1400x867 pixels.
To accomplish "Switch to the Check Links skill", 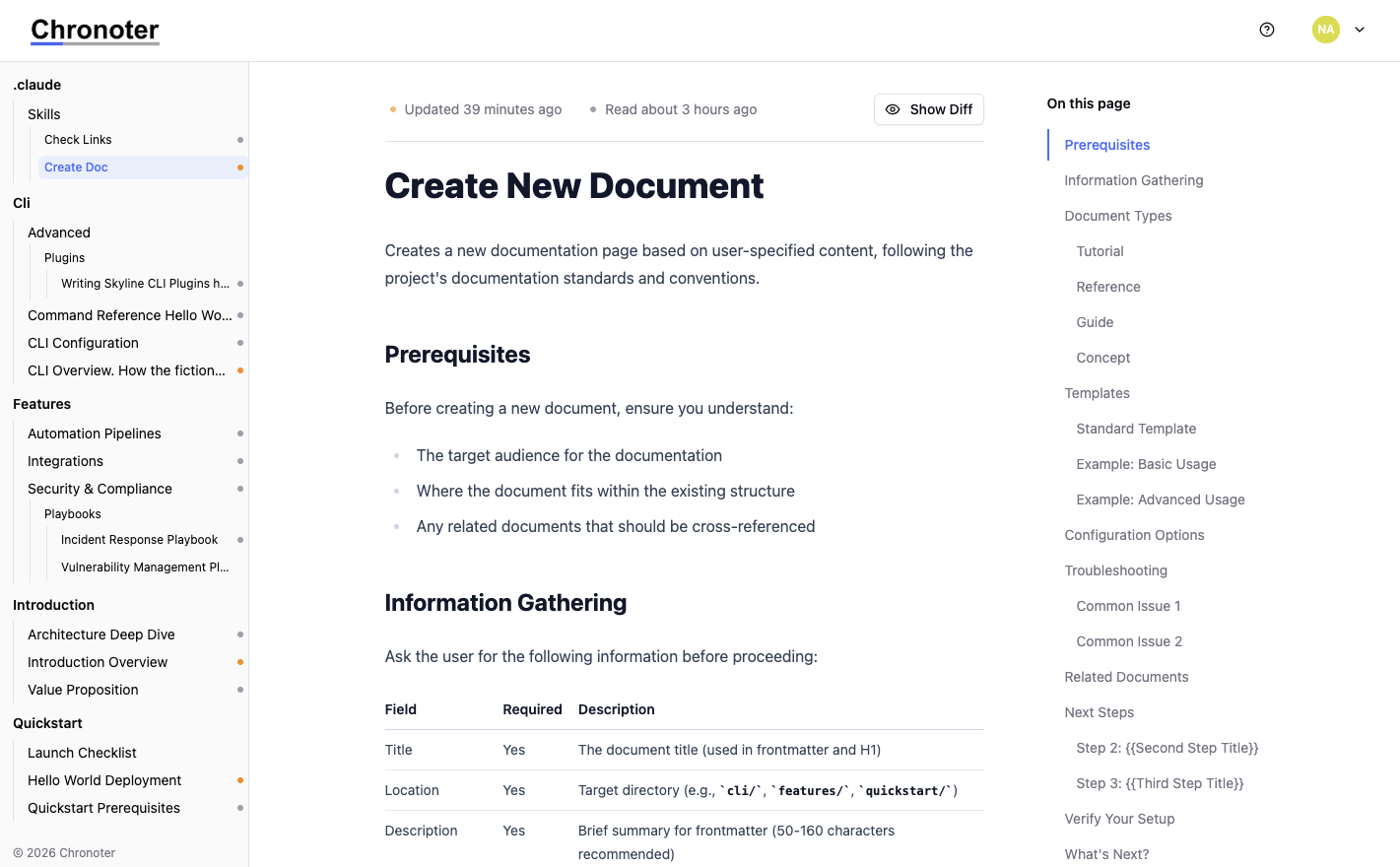I will 77,139.
